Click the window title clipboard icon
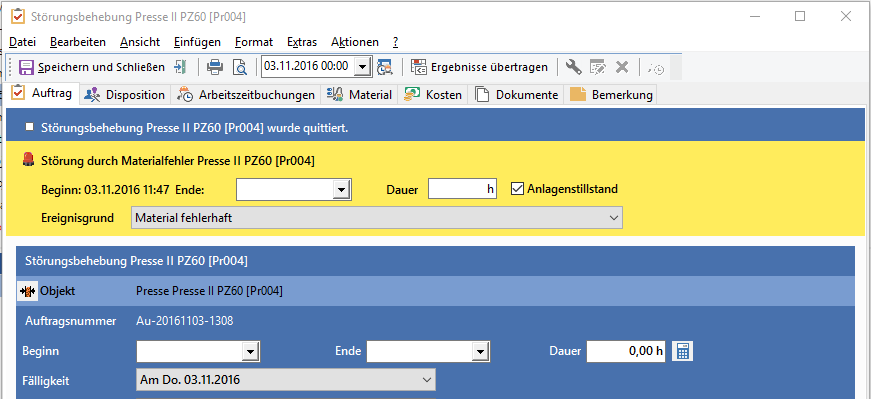Viewport: 871px width, 399px height. tap(18, 16)
